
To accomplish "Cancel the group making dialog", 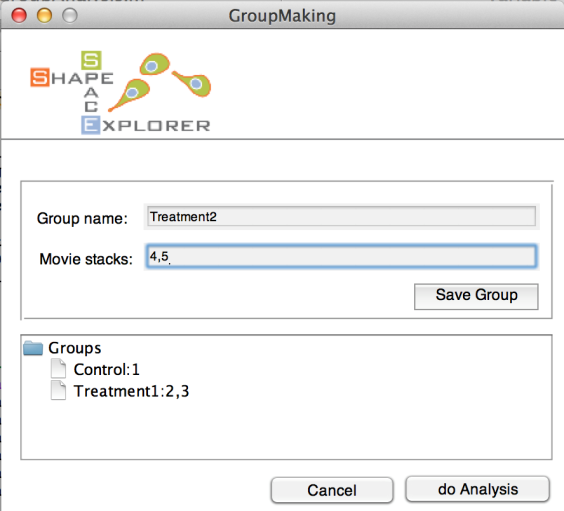I will (332, 490).
